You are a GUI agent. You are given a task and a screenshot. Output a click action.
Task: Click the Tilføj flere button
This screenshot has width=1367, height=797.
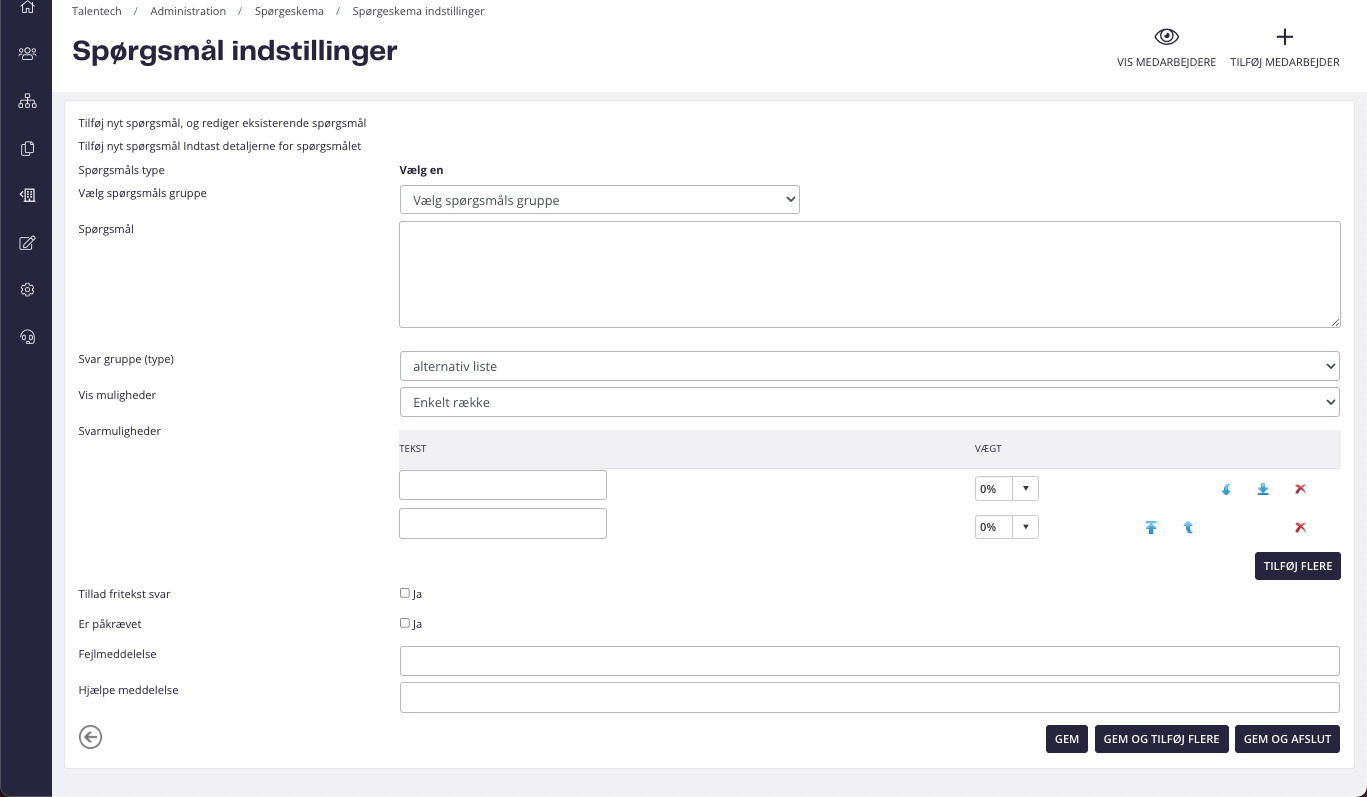click(1297, 566)
